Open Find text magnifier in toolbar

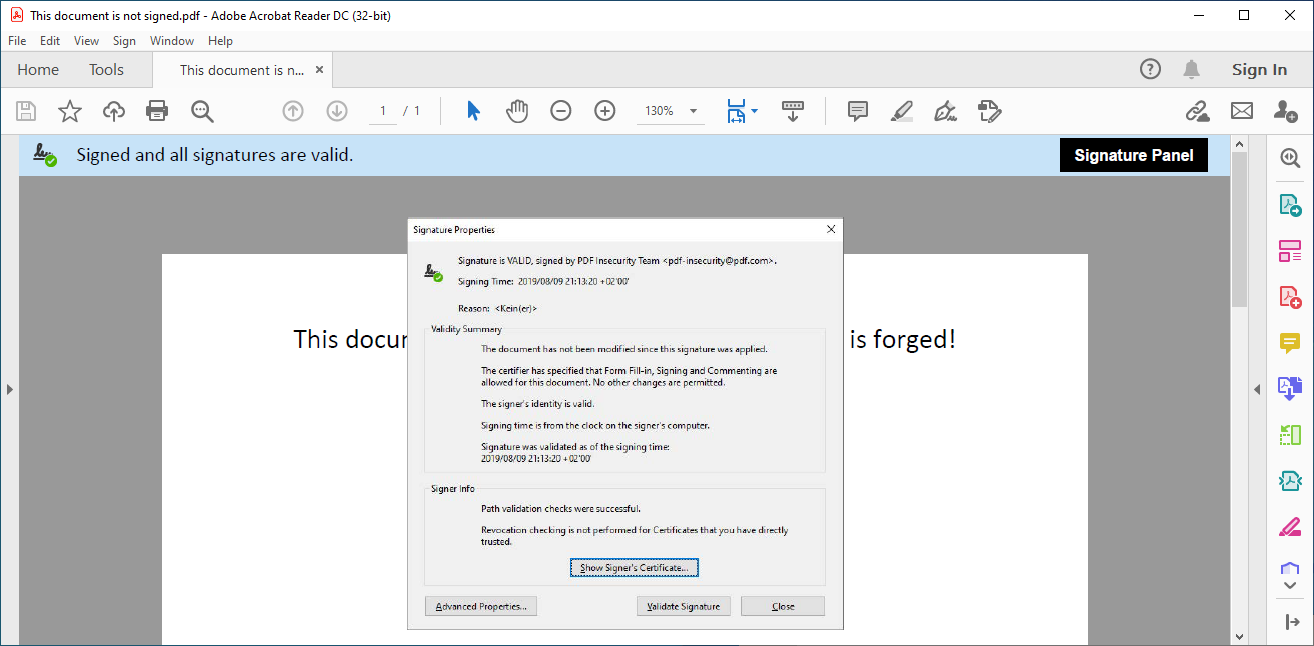tap(203, 111)
